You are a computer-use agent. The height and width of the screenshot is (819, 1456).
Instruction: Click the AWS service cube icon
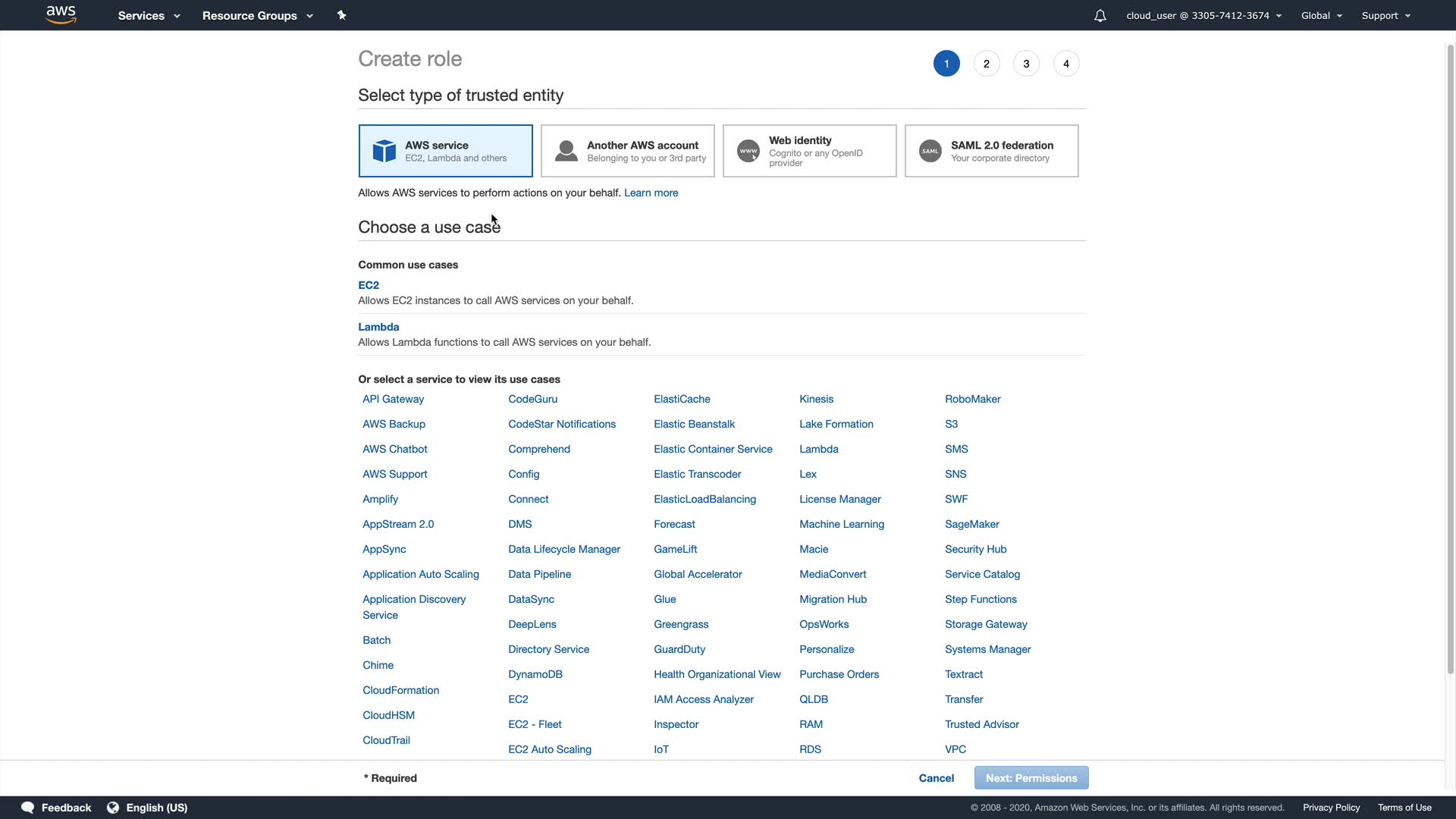tap(384, 151)
